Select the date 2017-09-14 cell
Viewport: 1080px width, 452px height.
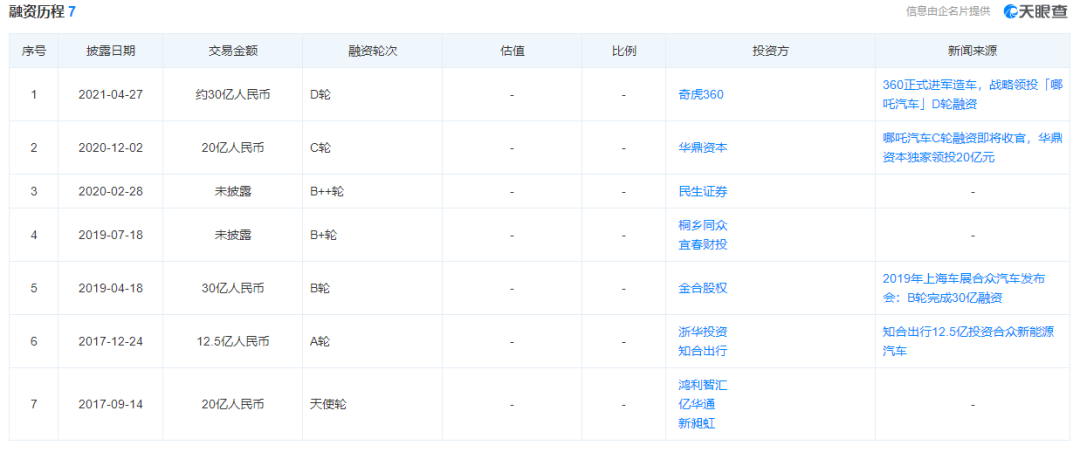[x=110, y=404]
